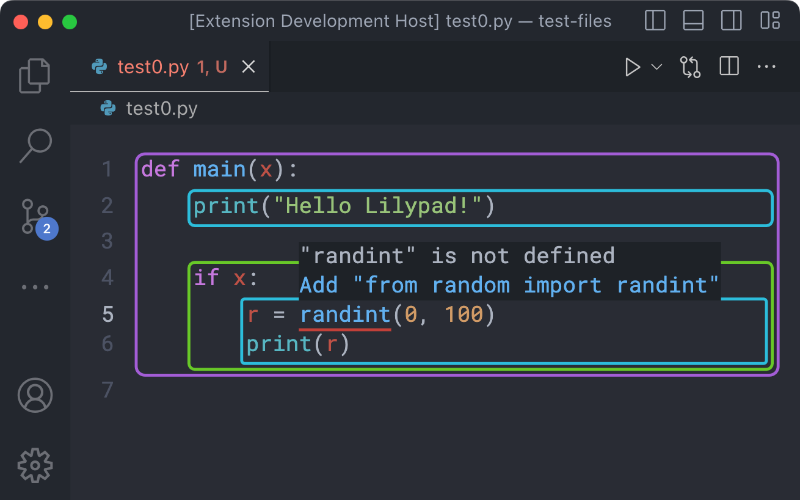Close the test0.py tab

(249, 67)
